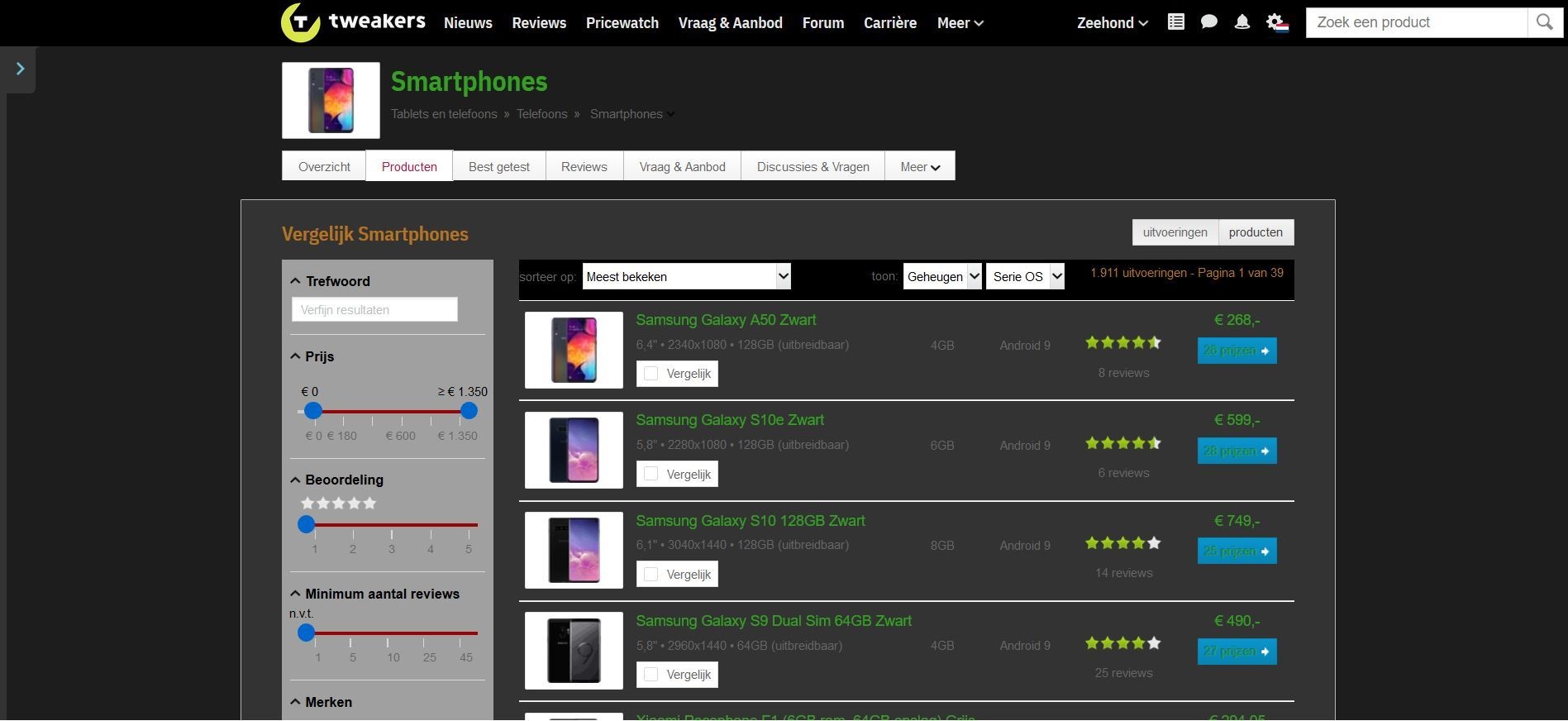Open Samsung Galaxy S9 Dual Sim 64GB link
The image size is (1568, 721).
click(774, 621)
